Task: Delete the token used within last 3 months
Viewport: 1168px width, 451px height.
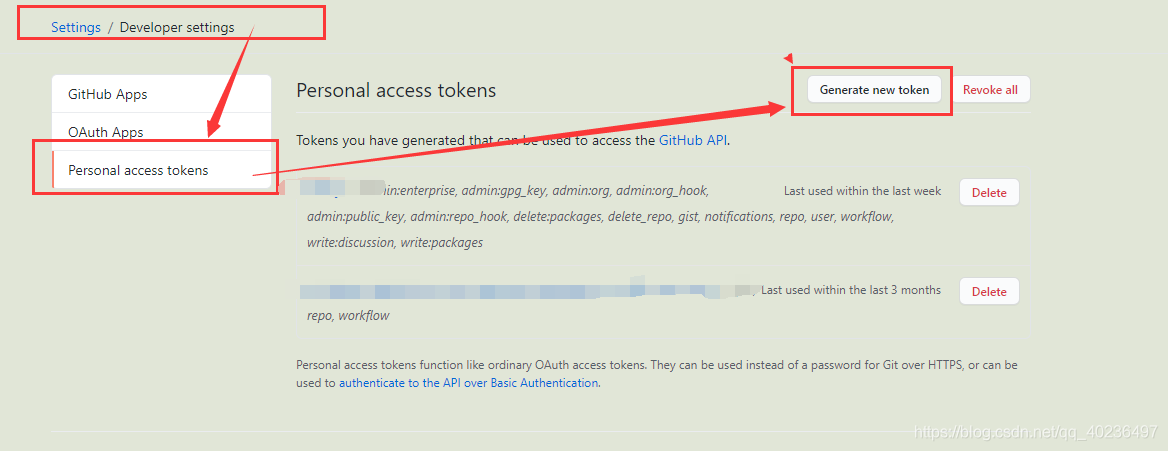Action: 989,291
